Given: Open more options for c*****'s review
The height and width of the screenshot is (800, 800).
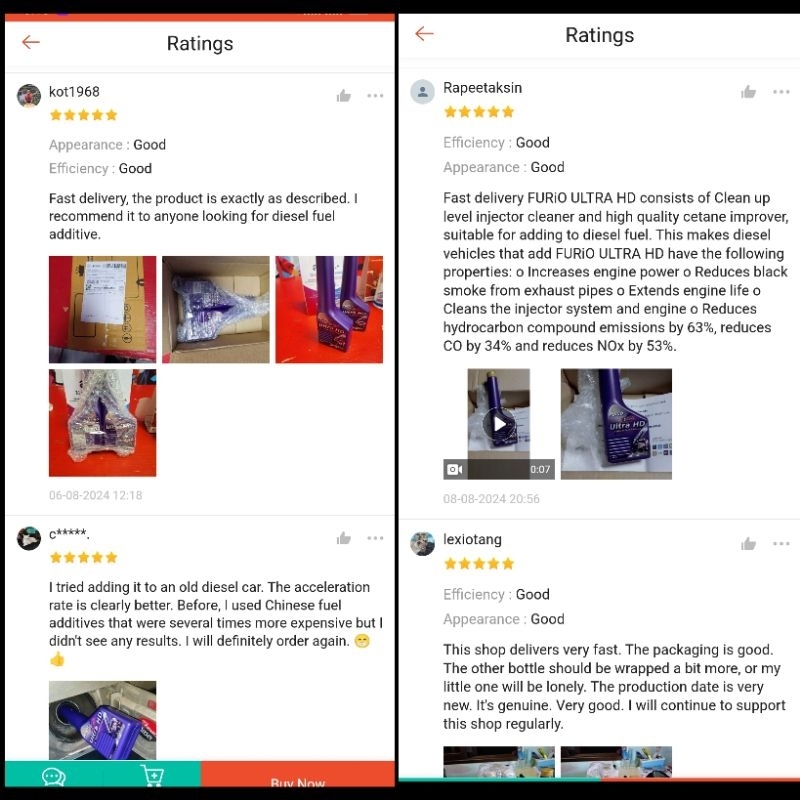Looking at the screenshot, I should click(375, 538).
